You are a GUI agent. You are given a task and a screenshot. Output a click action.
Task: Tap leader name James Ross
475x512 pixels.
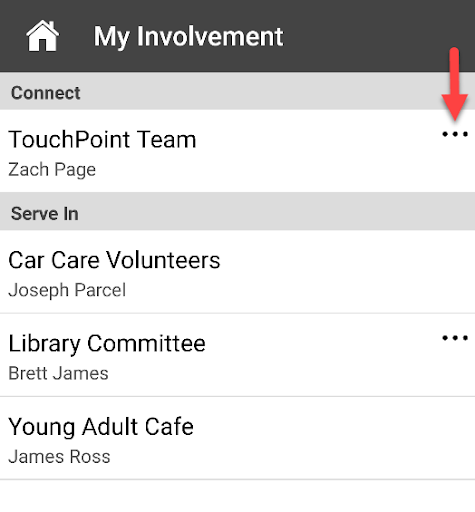click(59, 456)
